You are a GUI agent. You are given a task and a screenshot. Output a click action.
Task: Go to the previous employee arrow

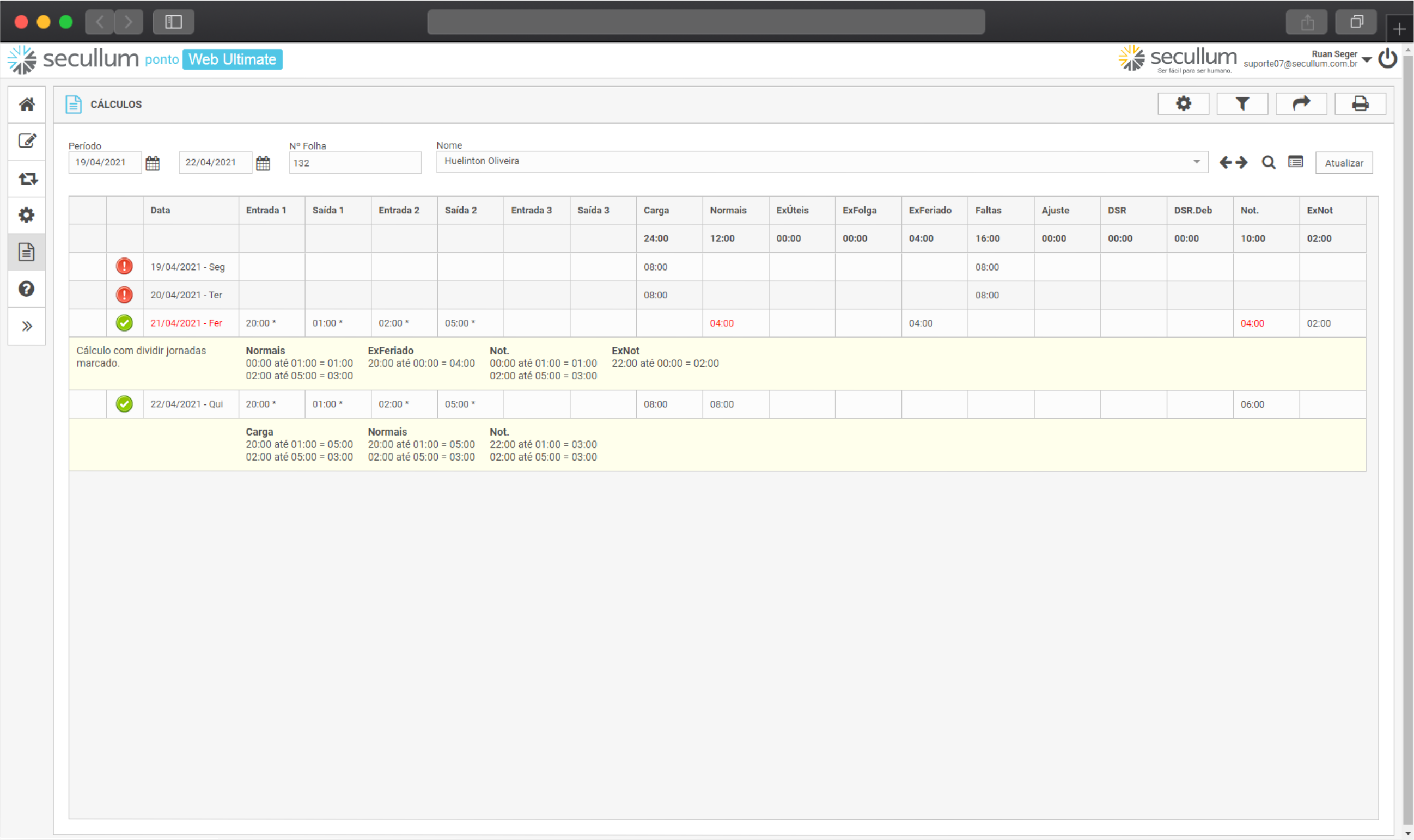[1226, 163]
